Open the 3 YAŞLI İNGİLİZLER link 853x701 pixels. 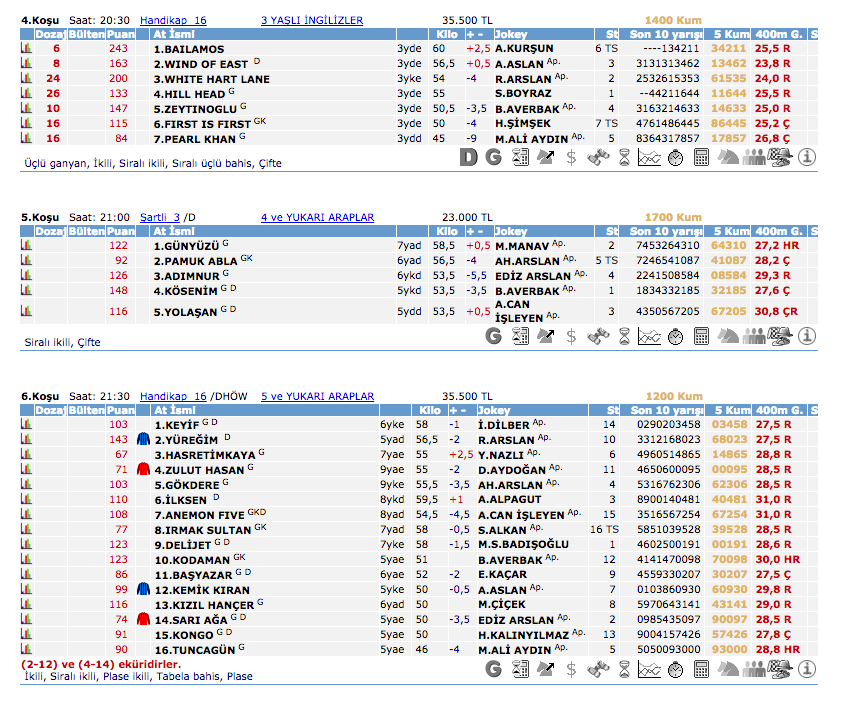click(312, 20)
